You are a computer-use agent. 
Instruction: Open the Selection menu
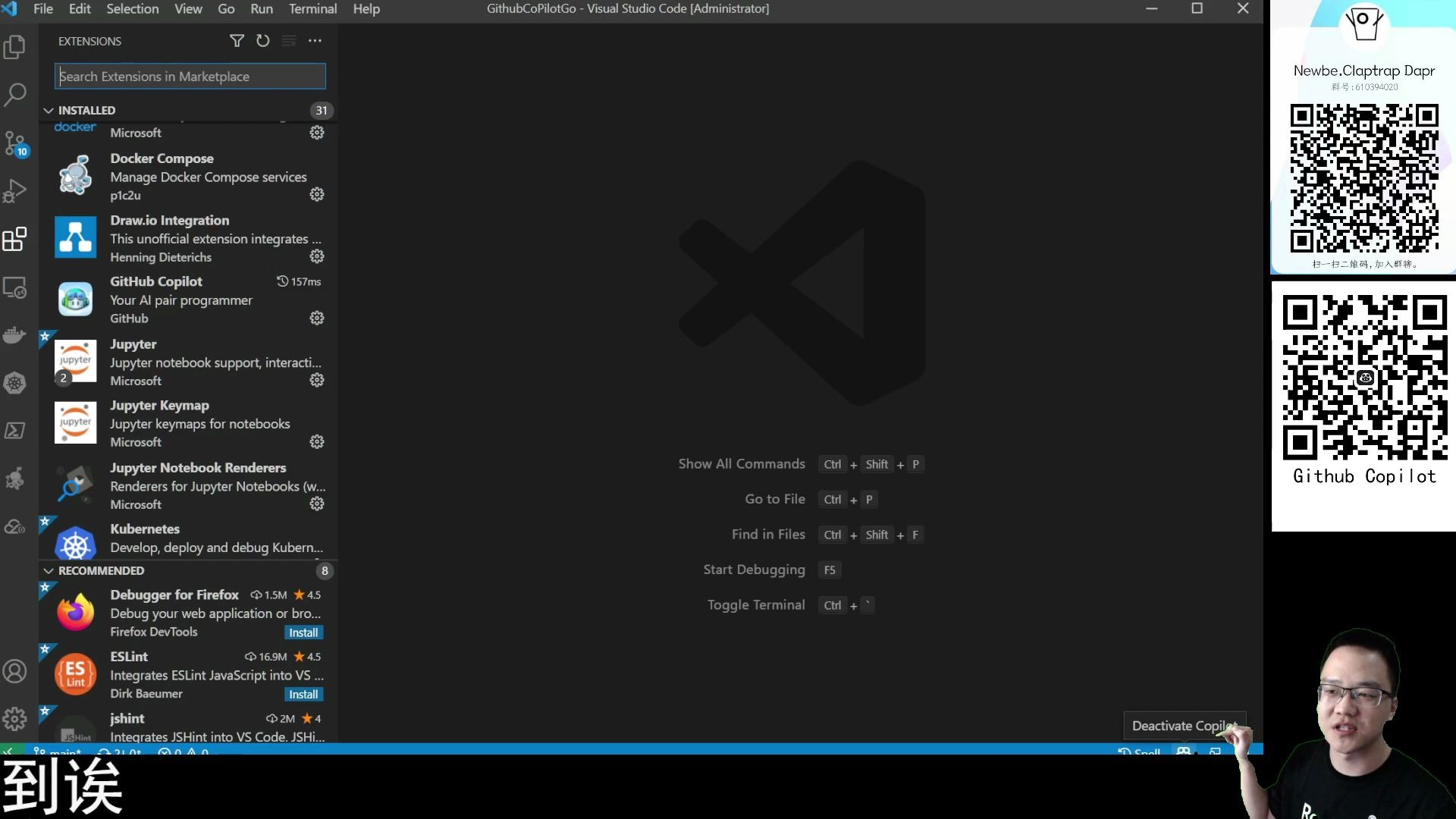click(132, 9)
